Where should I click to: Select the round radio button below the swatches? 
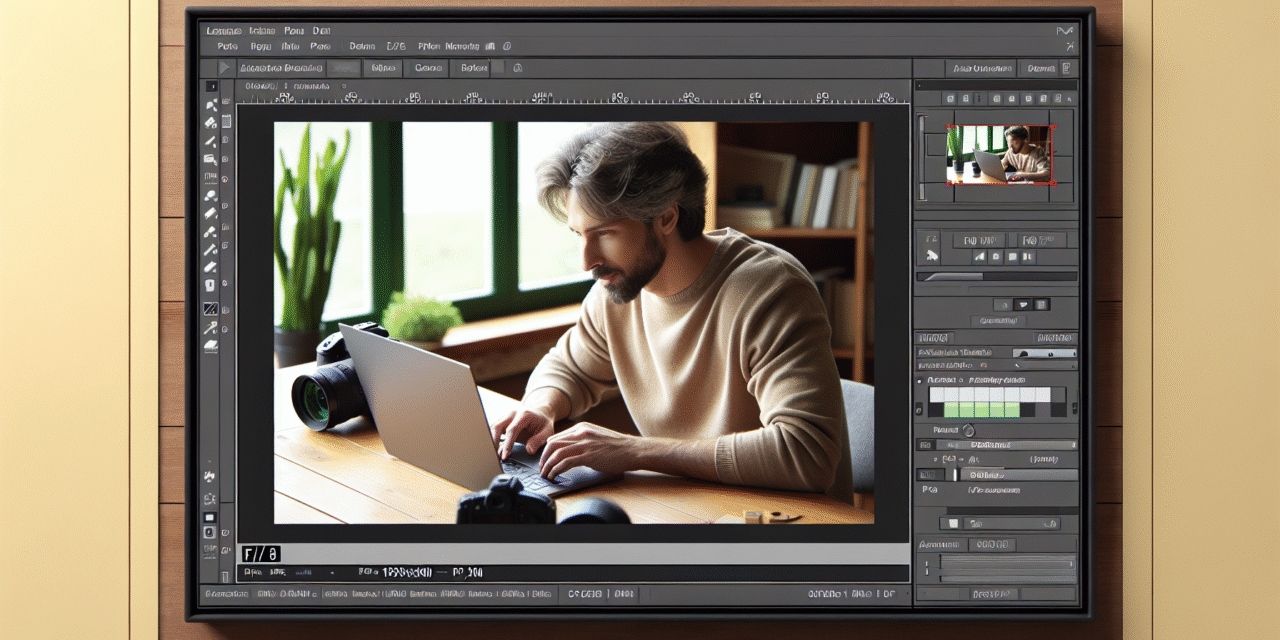966,429
